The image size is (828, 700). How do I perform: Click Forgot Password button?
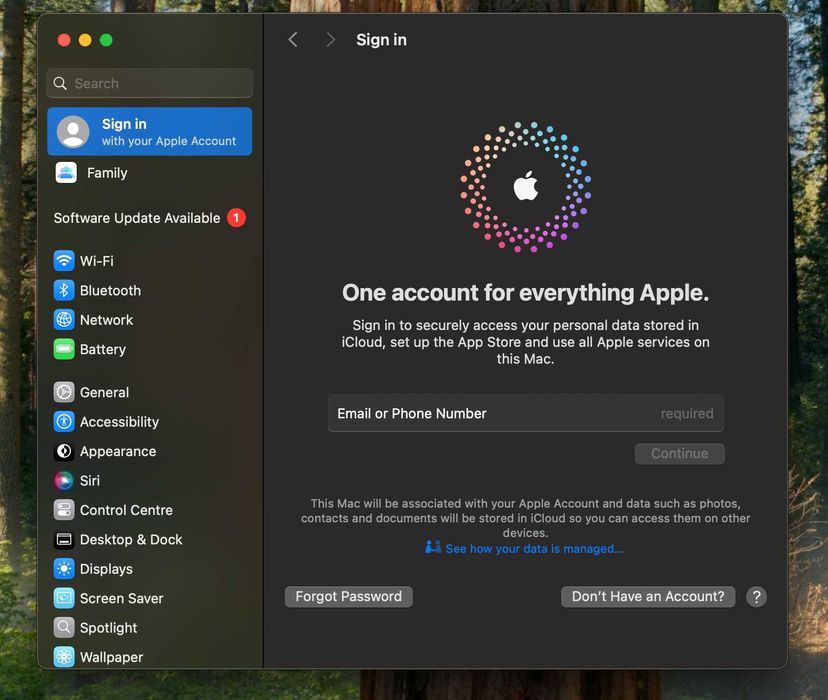(x=349, y=597)
